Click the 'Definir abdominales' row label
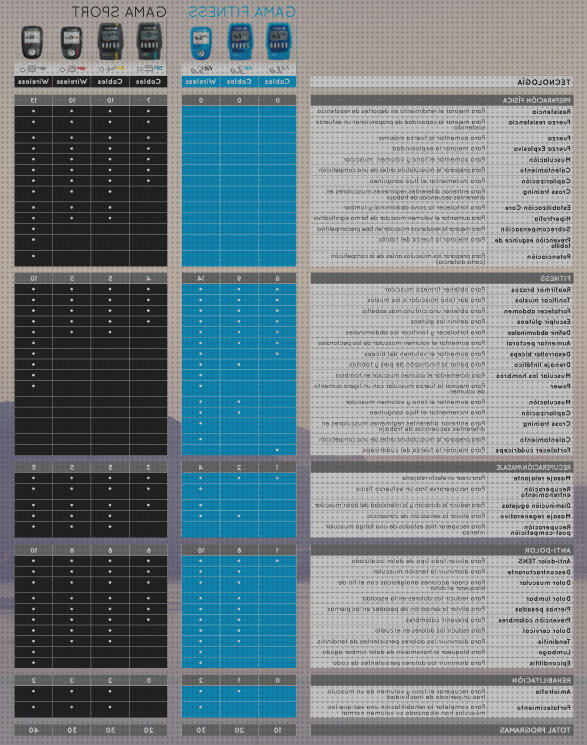This screenshot has height=745, width=587. click(539, 333)
